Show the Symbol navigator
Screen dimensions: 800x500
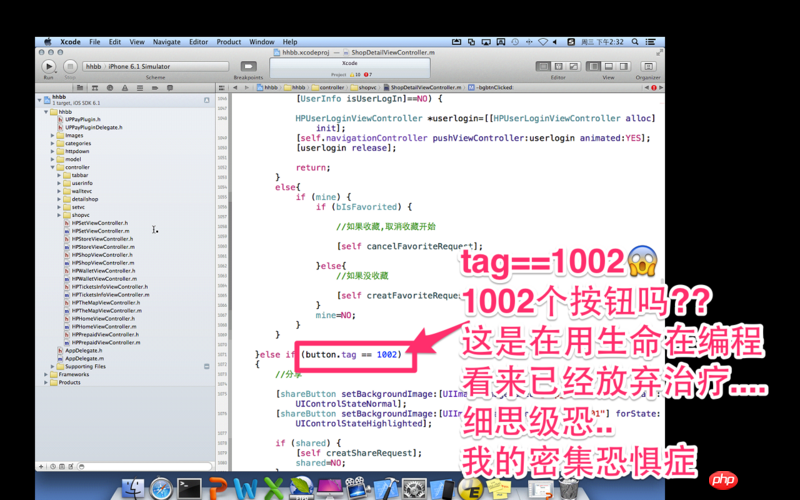pos(94,88)
